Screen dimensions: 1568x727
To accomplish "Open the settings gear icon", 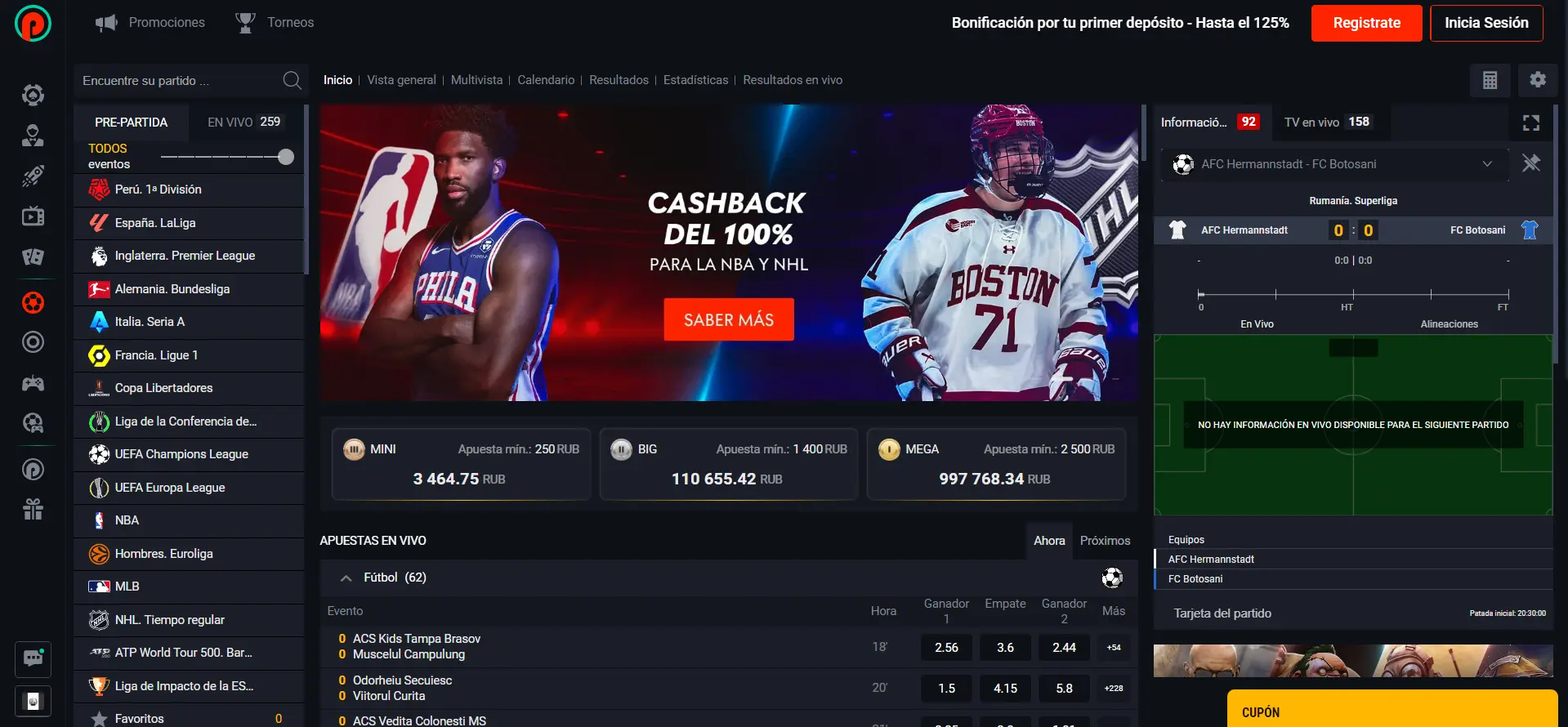I will pos(1538,80).
